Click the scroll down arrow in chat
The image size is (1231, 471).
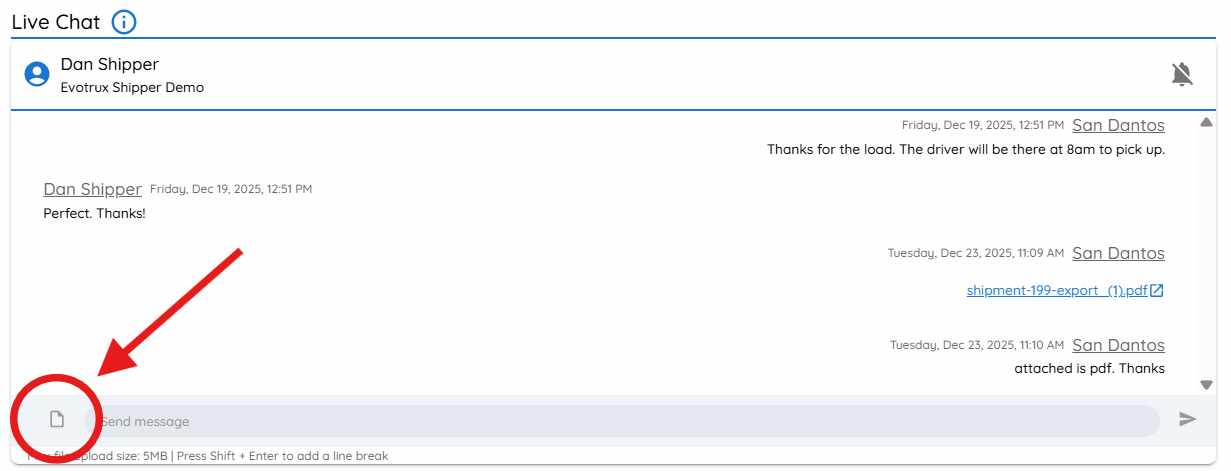click(1206, 385)
